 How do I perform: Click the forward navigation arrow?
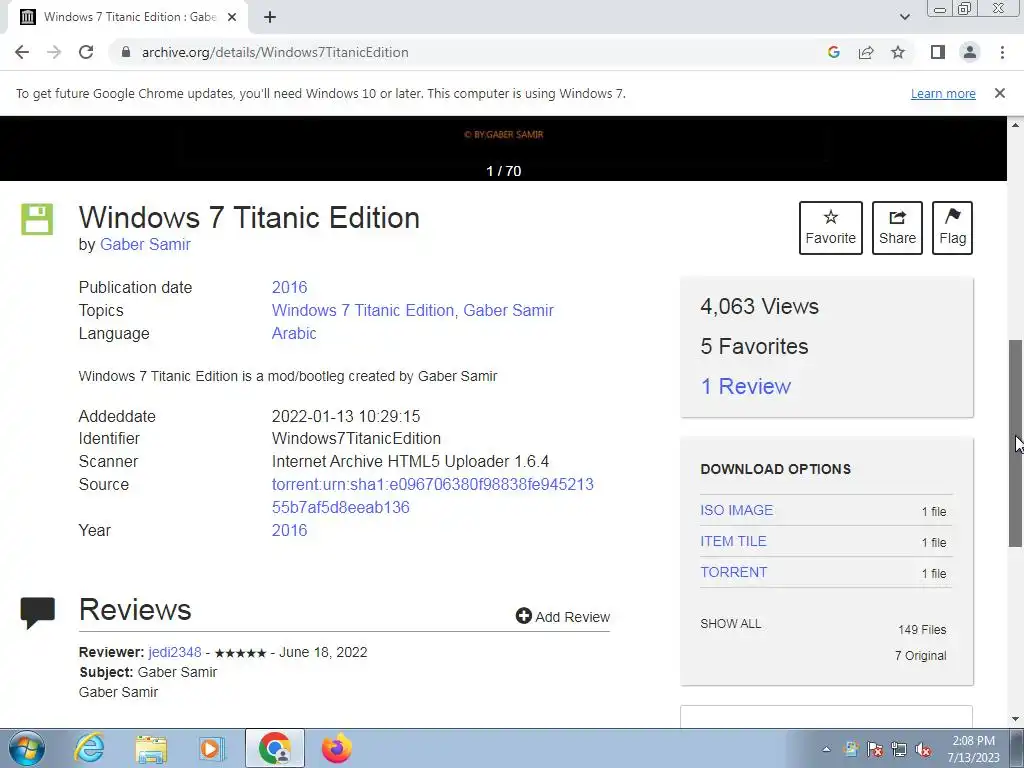54,52
